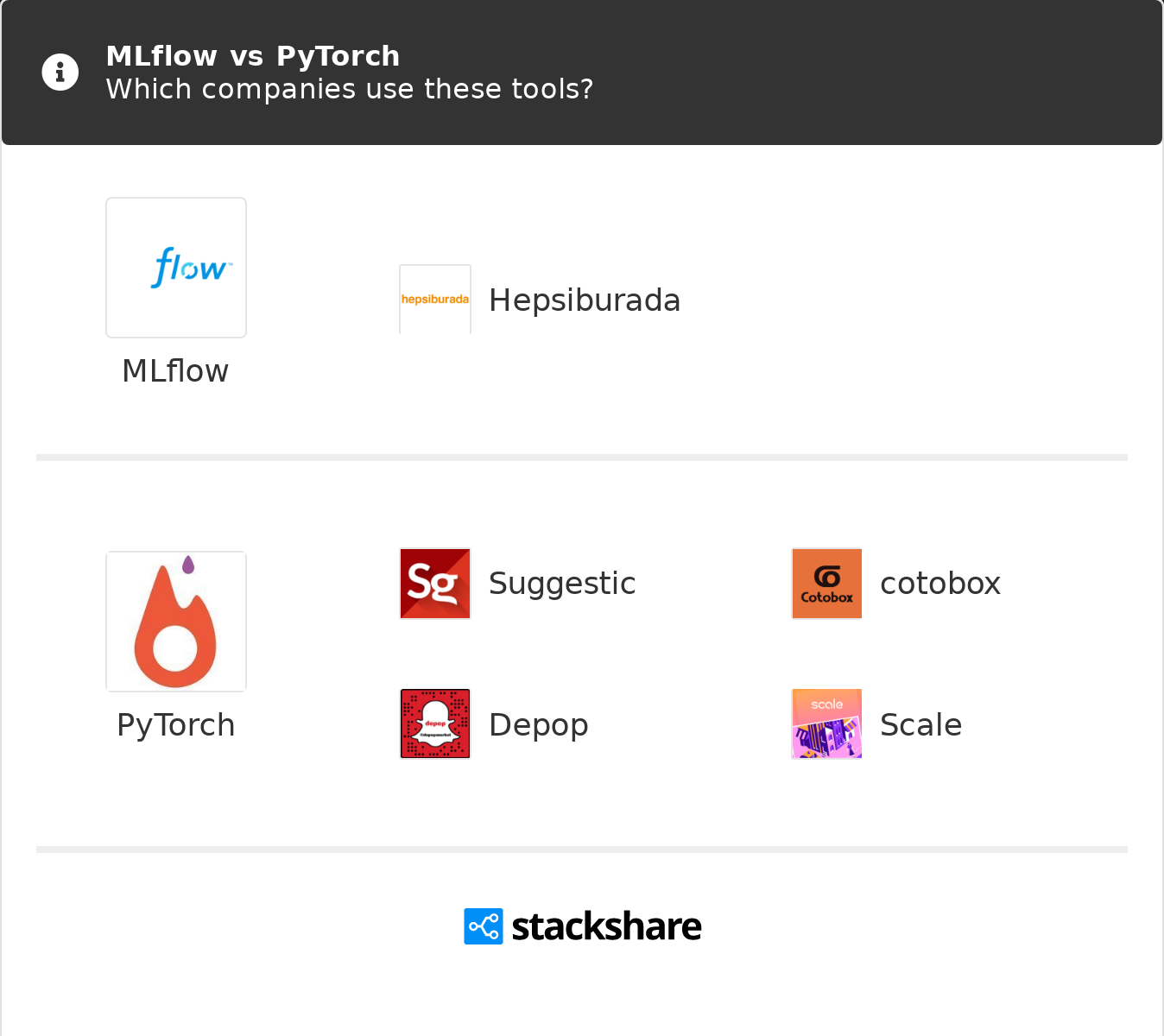Open the Suggestic company name link

point(562,584)
